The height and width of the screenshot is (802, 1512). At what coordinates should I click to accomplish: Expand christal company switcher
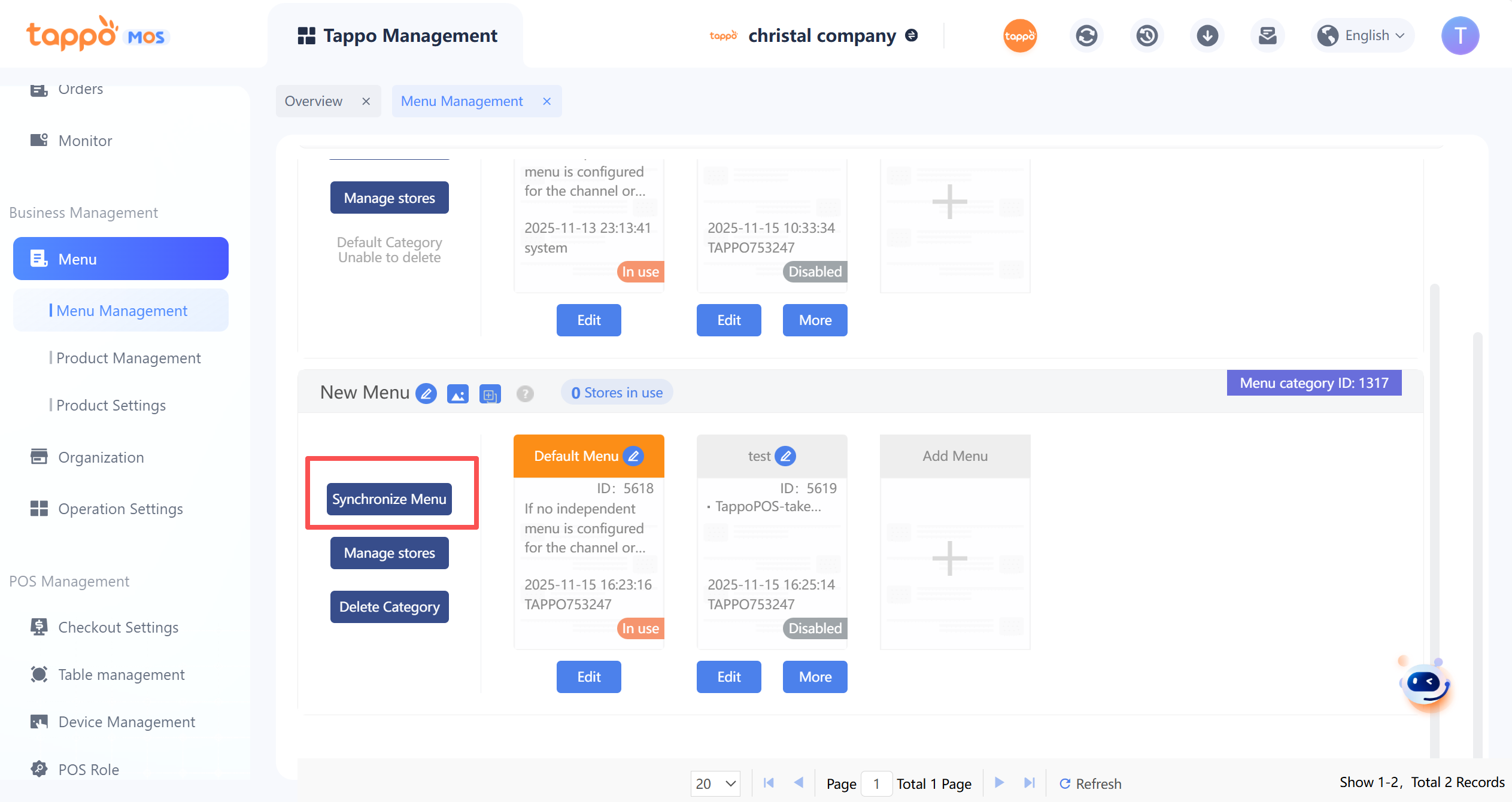coord(912,36)
